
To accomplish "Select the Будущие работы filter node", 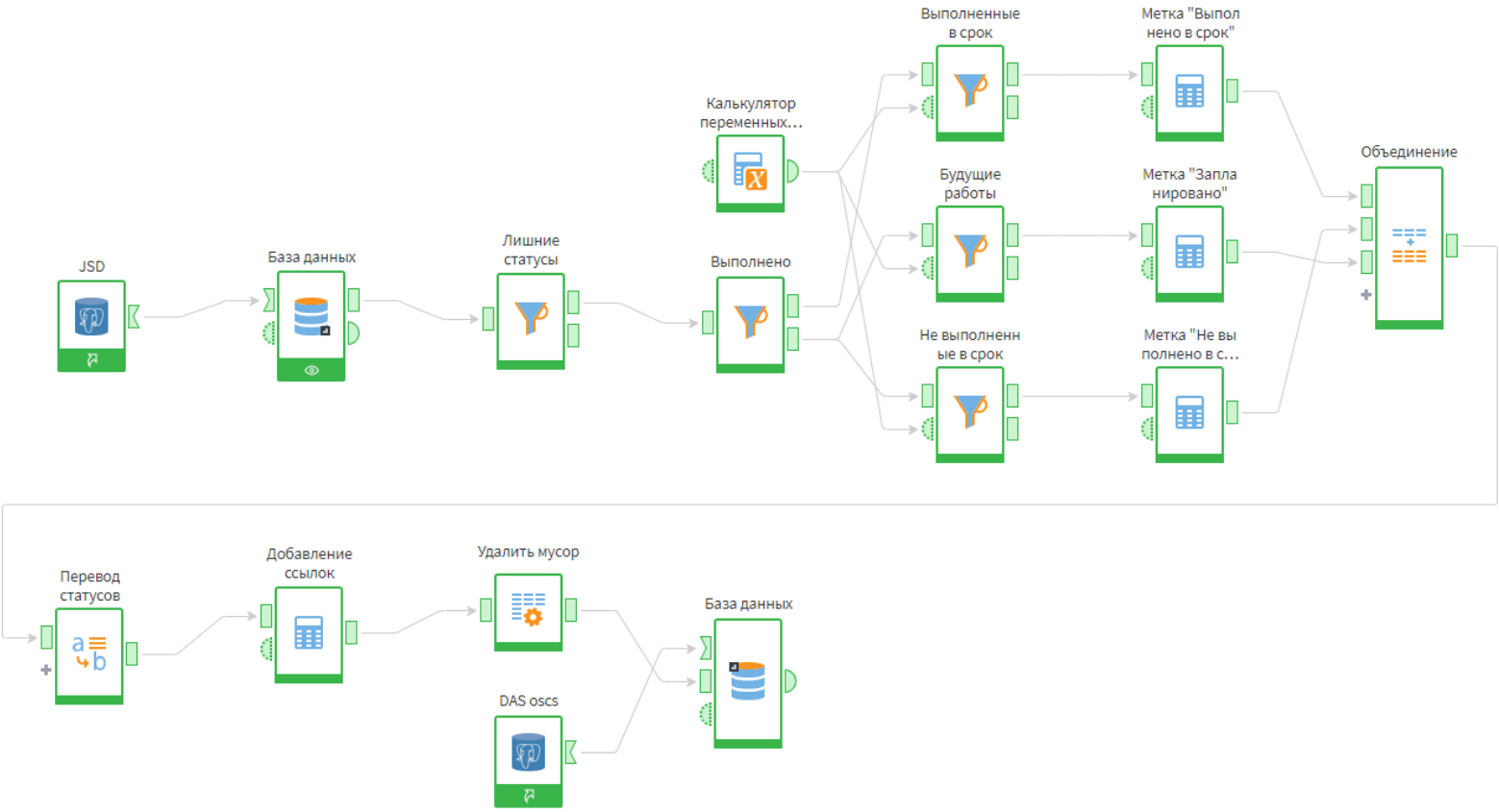I will pos(970,254).
